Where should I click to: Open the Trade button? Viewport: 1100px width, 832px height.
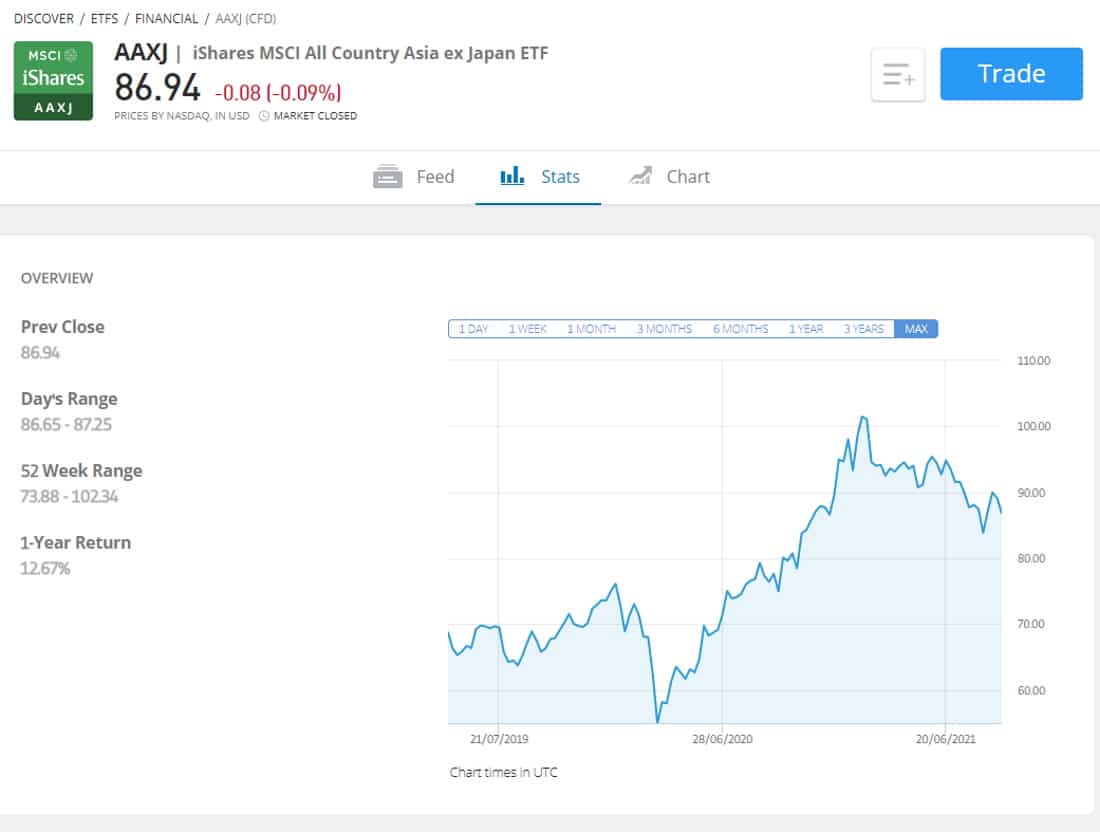coord(1011,74)
